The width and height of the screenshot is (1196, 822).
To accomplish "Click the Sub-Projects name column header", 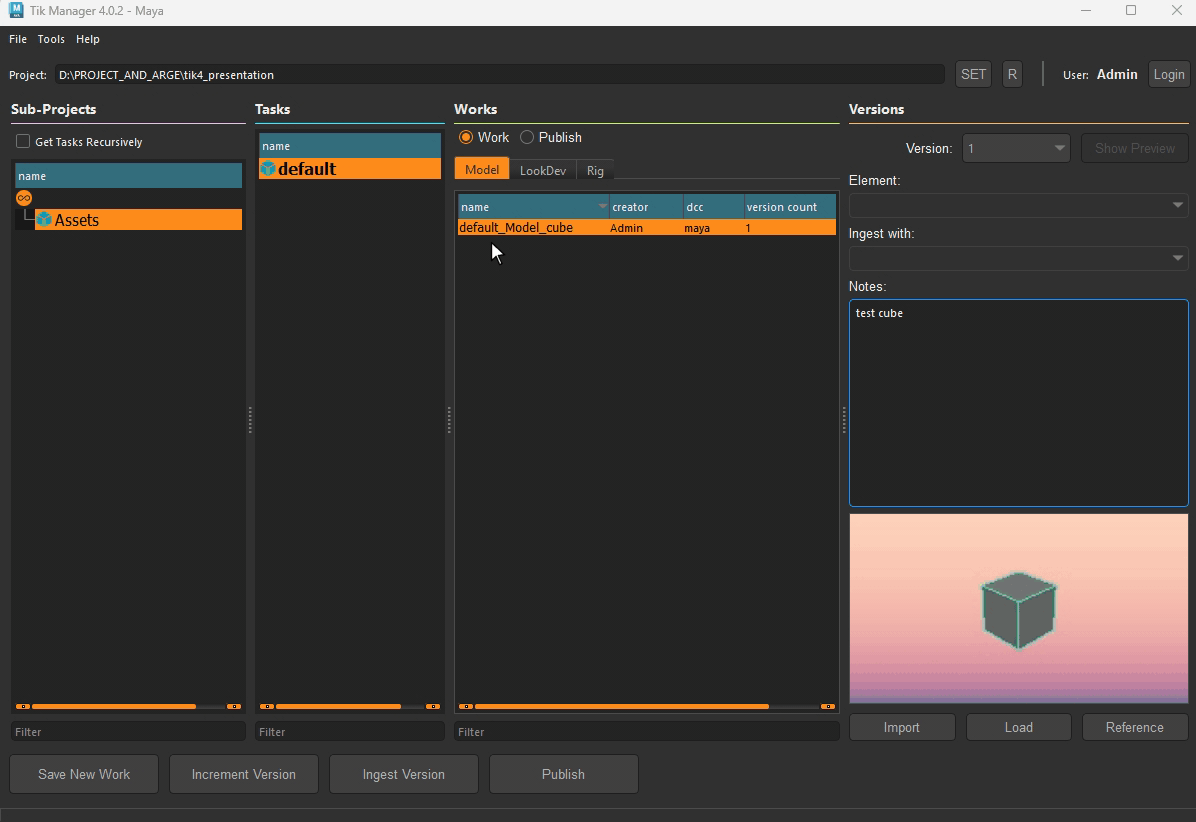I will pyautogui.click(x=128, y=175).
